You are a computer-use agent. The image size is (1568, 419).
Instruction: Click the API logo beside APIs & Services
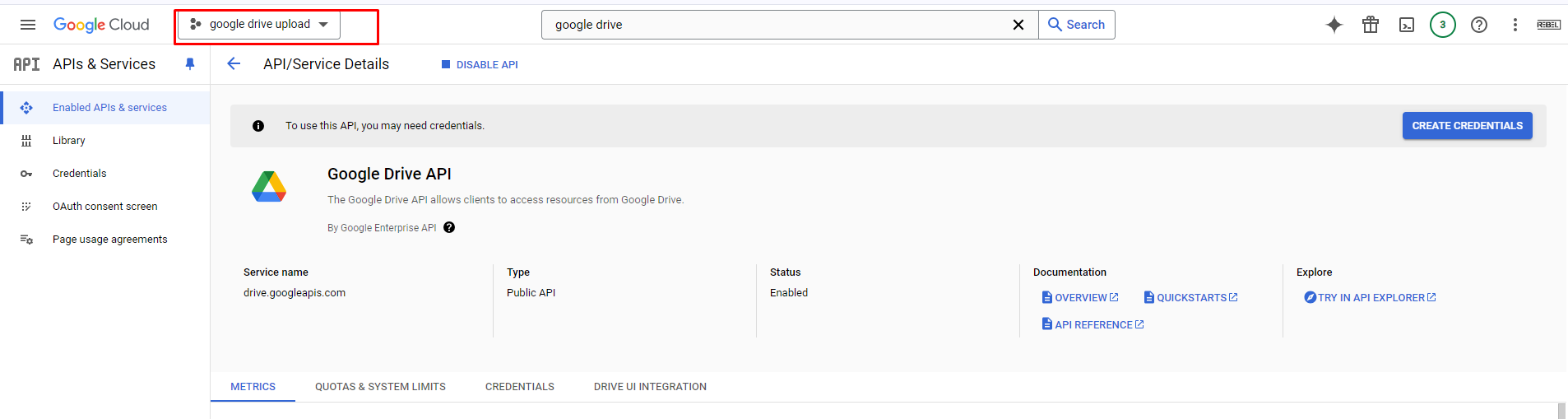(x=26, y=64)
